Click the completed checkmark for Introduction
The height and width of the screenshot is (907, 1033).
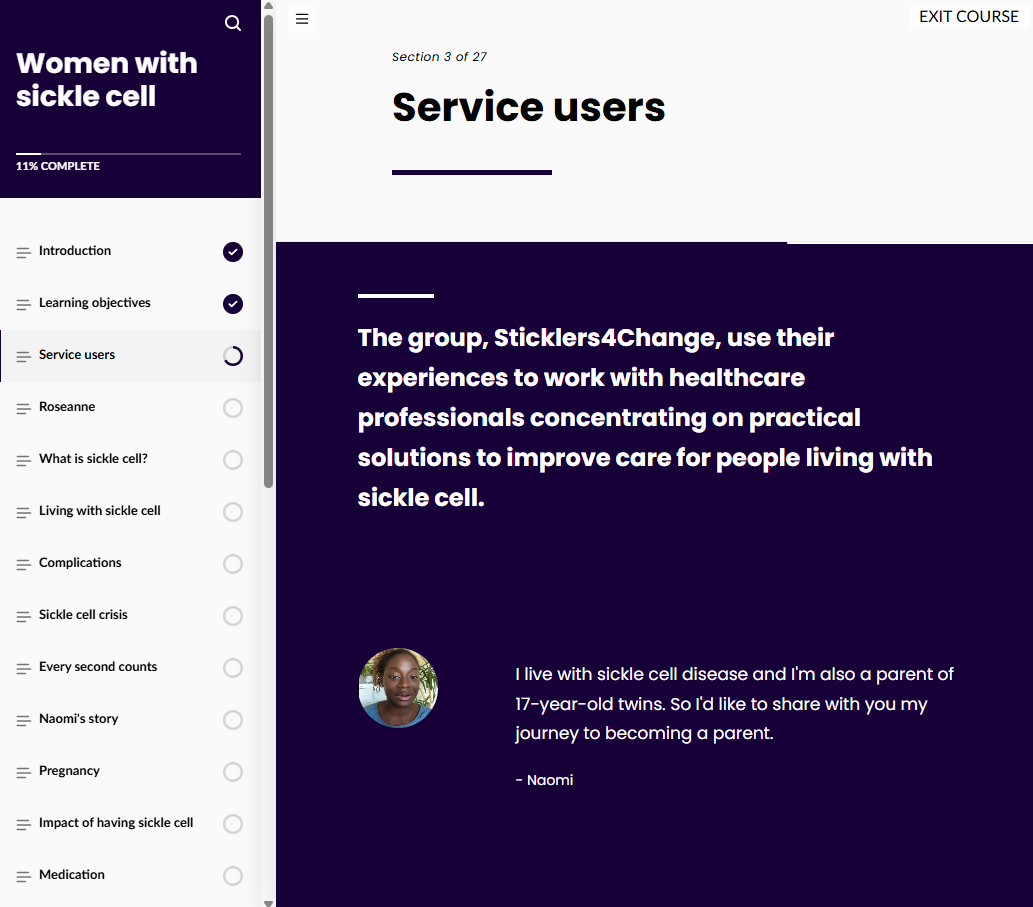pos(233,252)
